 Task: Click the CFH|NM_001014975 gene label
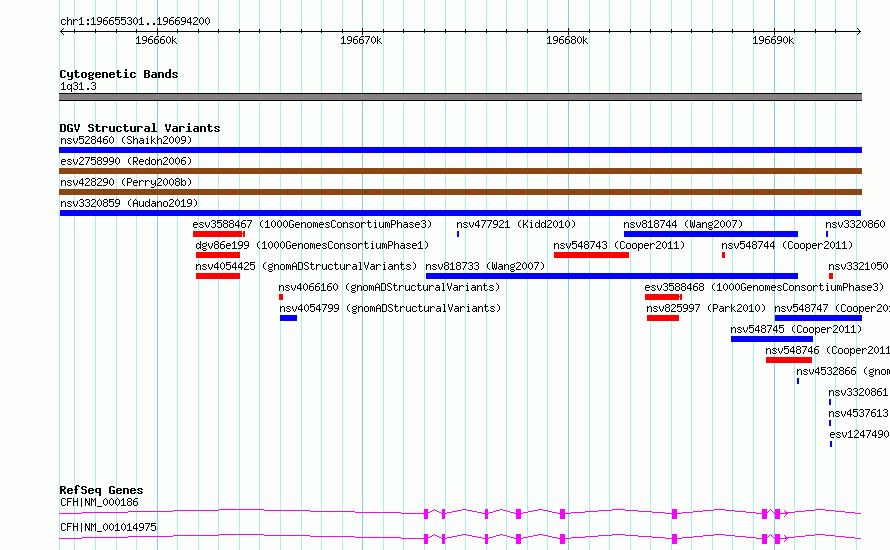108,527
